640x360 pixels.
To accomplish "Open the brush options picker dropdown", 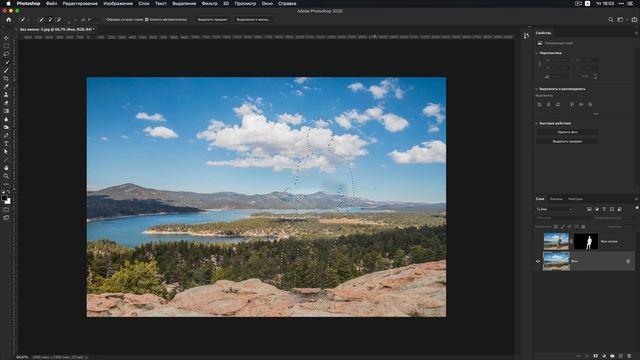I will [x=69, y=20].
